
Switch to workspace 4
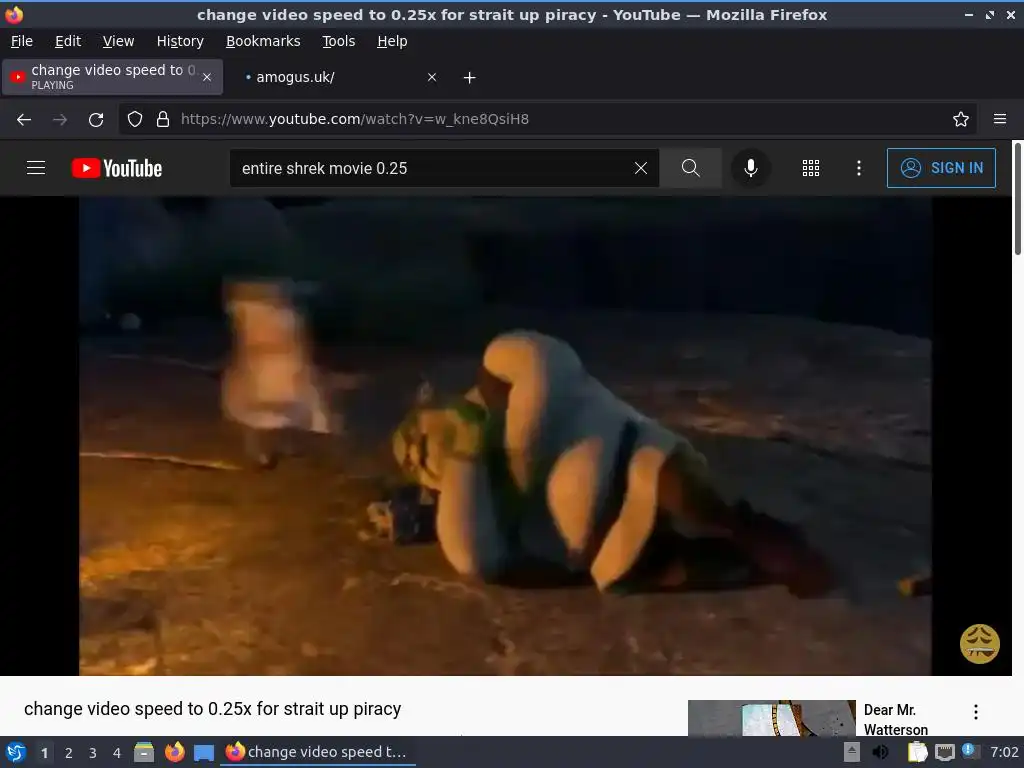[x=117, y=753]
